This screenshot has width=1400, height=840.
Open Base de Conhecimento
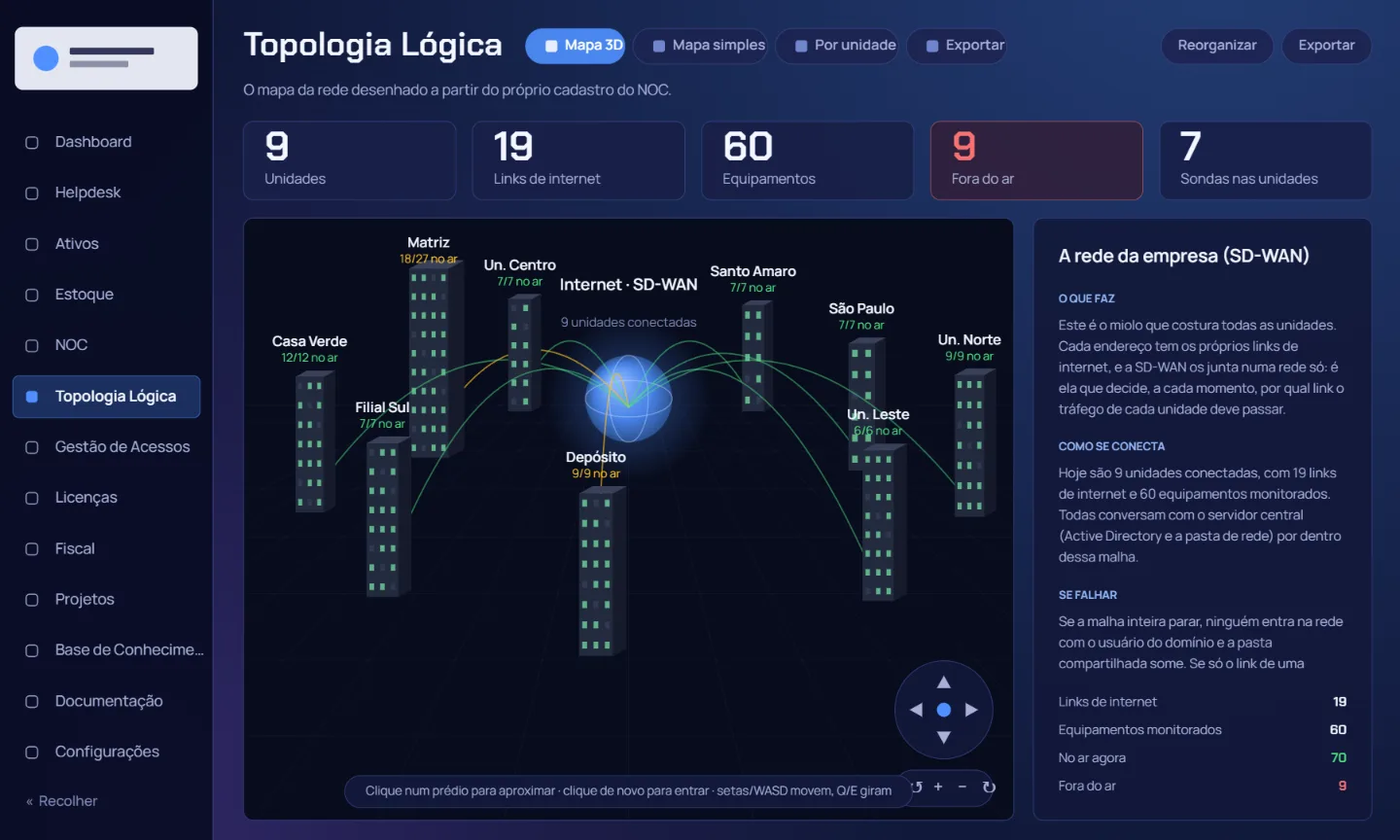[x=106, y=650]
